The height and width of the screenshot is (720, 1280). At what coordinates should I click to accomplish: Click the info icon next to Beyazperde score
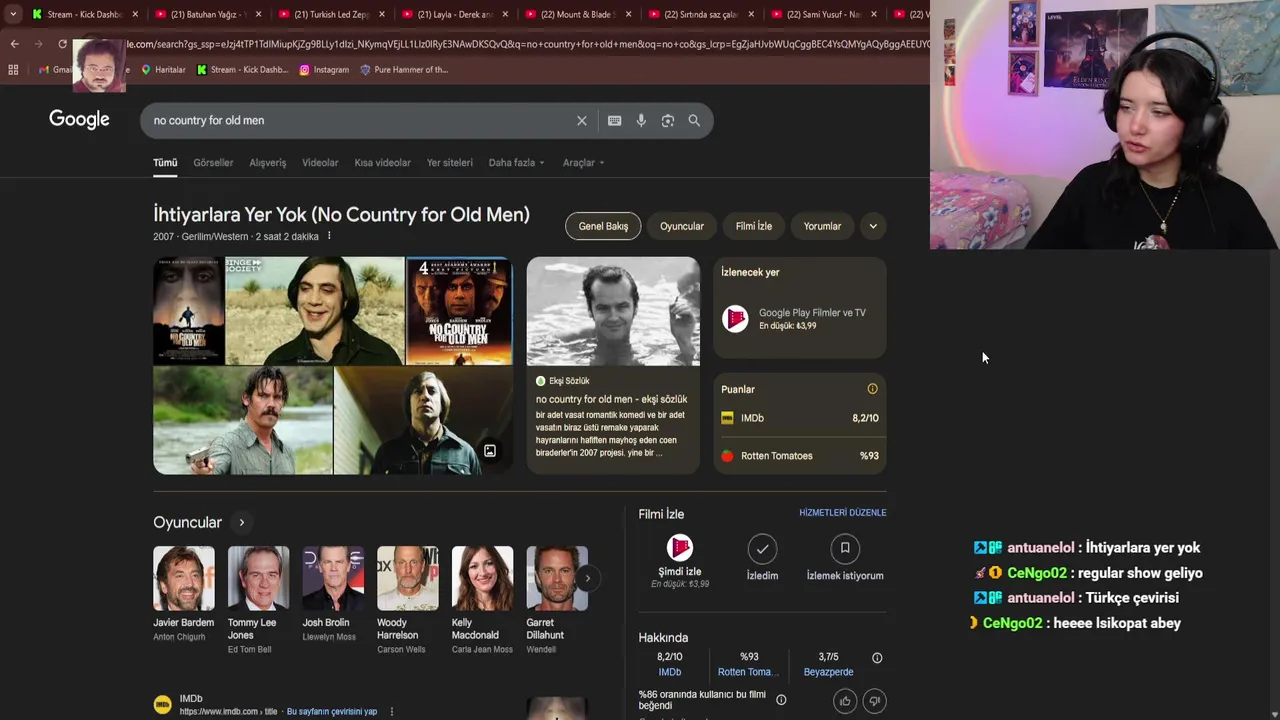(x=877, y=658)
